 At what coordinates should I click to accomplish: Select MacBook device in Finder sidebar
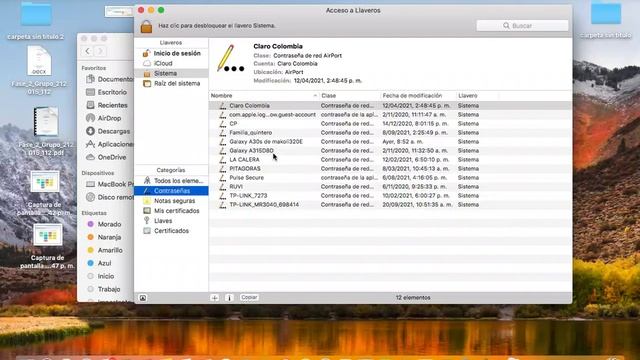(x=109, y=184)
